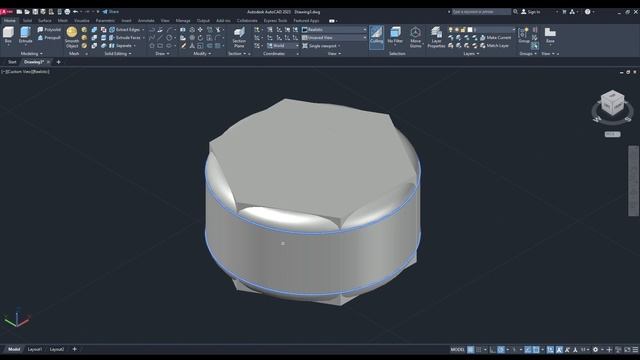Click the search keyword input field
Viewport: 640px width, 360px height.
pos(481,12)
